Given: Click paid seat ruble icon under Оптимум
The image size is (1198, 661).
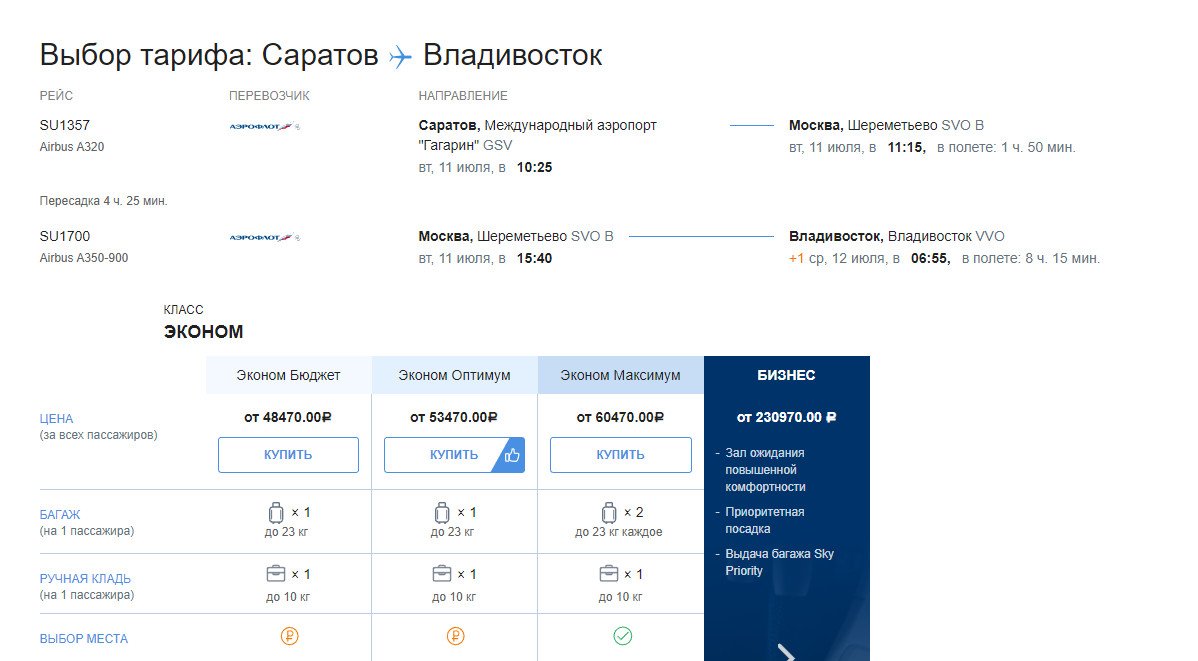Looking at the screenshot, I should (455, 636).
